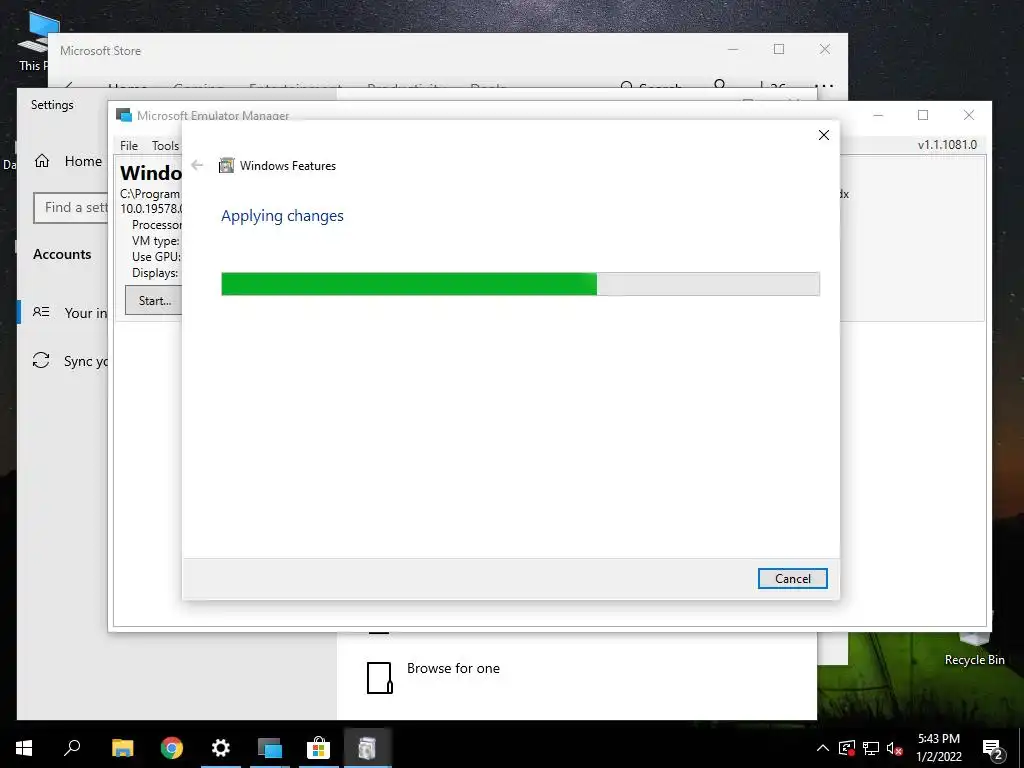Open Microsoft Store from taskbar
Screen dimensions: 1024x768
pos(318,748)
